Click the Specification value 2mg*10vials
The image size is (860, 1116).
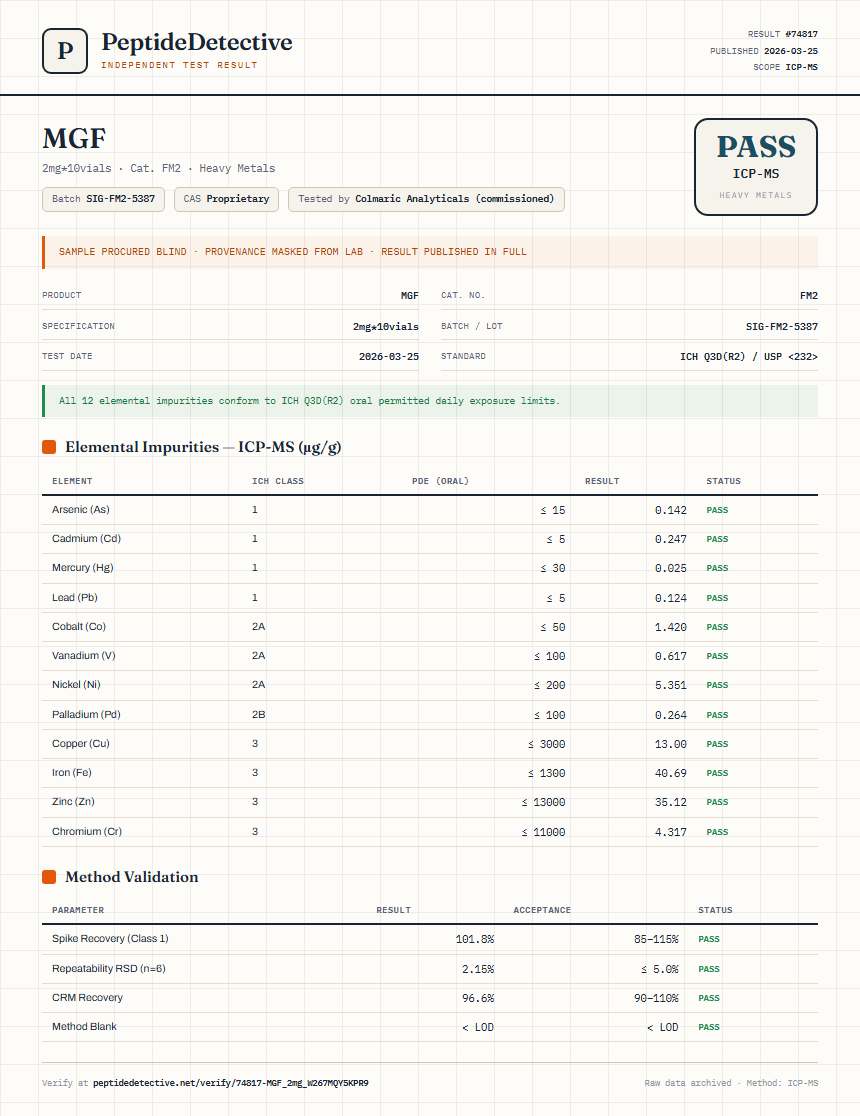tap(385, 327)
